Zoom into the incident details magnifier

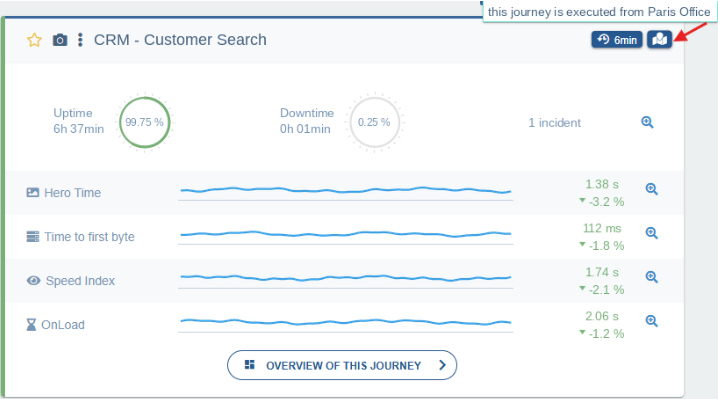(647, 122)
